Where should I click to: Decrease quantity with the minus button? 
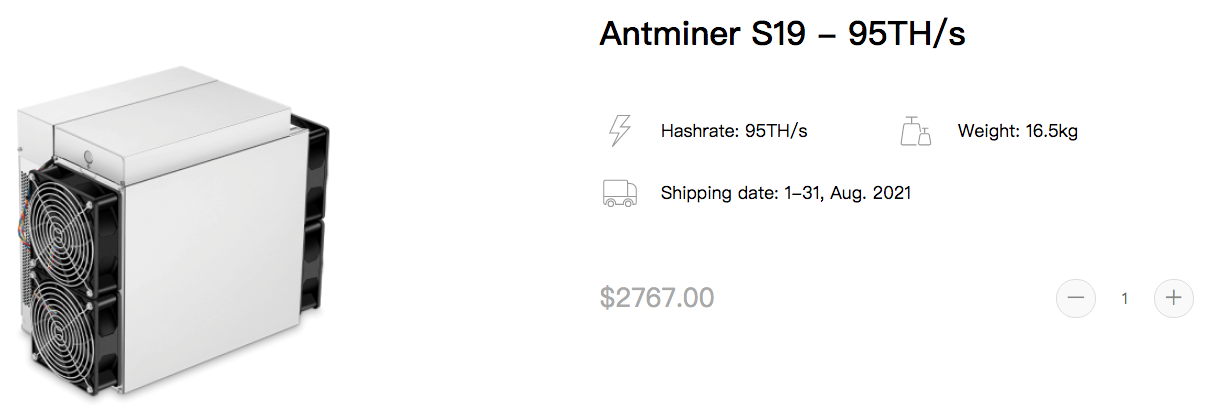click(1076, 298)
